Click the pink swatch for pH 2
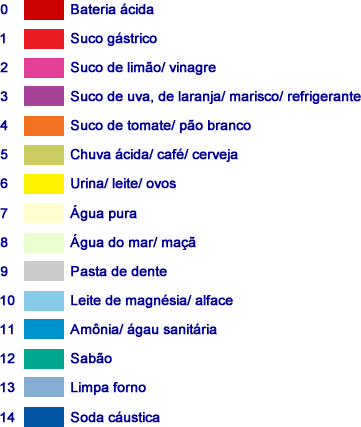361x427 pixels. (x=44, y=68)
